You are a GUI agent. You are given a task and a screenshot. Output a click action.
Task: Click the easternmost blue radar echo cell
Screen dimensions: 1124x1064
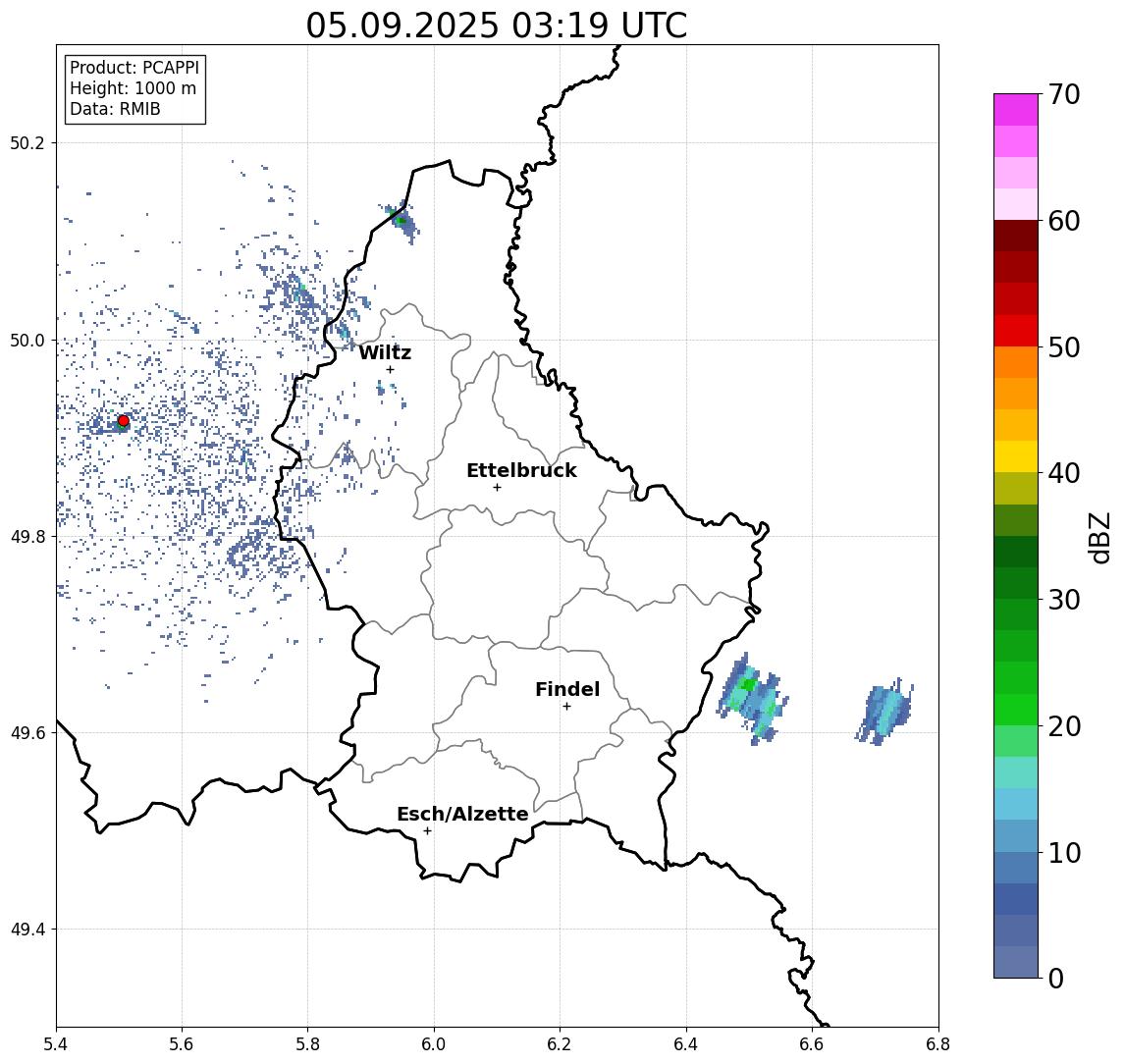click(x=884, y=711)
